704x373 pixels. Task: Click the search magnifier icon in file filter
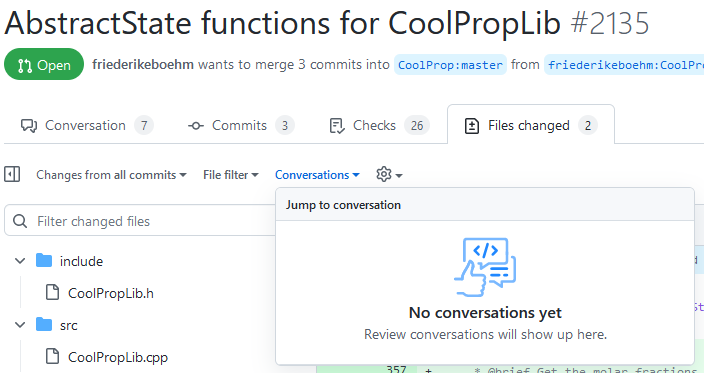tap(20, 221)
